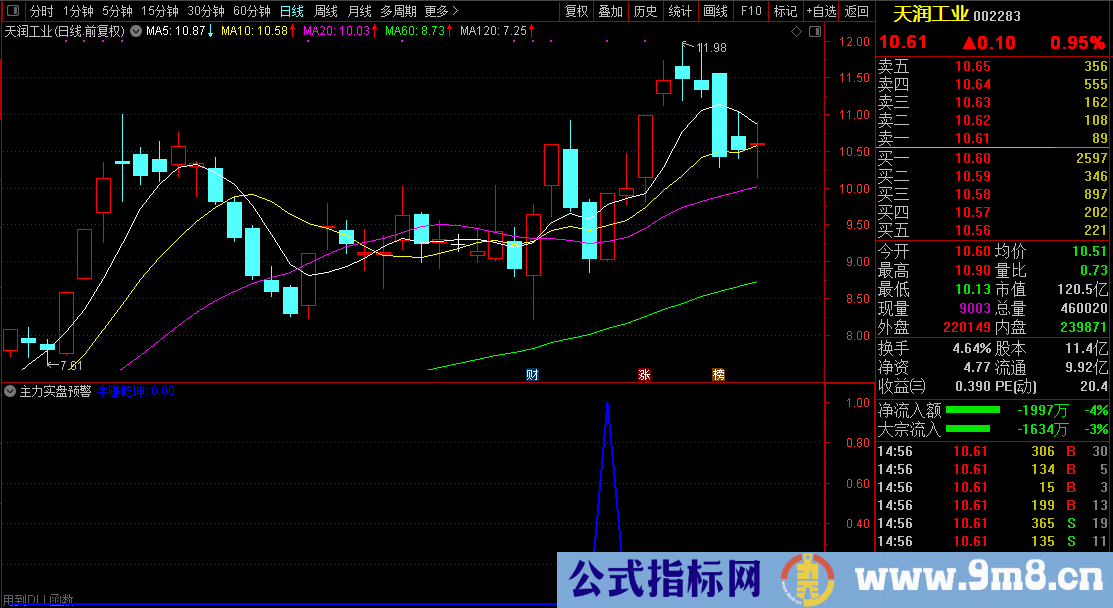Image resolution: width=1113 pixels, height=608 pixels.
Task: Click the red 涨 marker on the chart
Action: 645,375
